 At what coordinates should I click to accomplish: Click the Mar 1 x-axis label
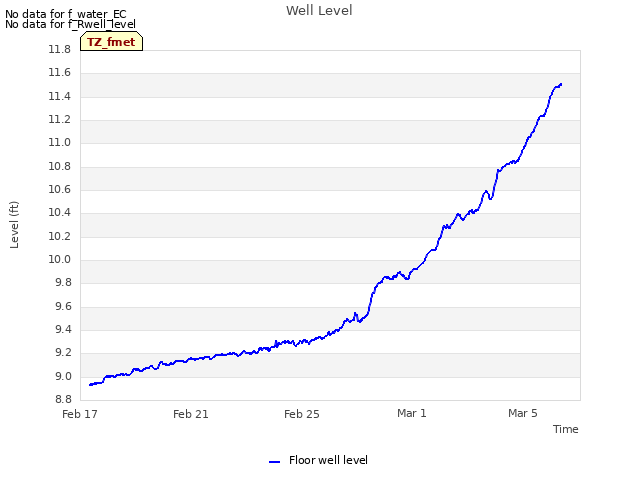pyautogui.click(x=412, y=413)
